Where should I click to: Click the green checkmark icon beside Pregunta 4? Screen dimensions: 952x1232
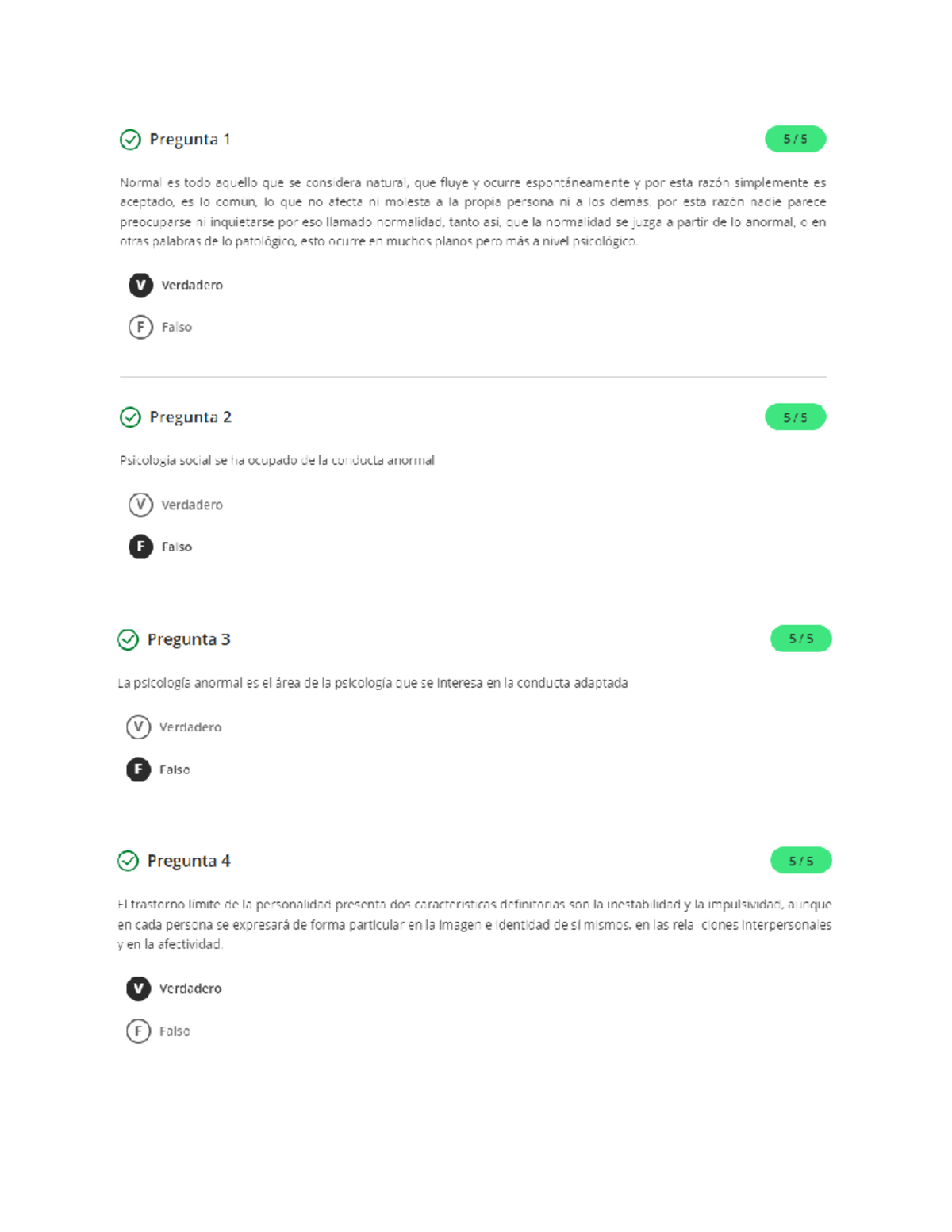pos(128,861)
